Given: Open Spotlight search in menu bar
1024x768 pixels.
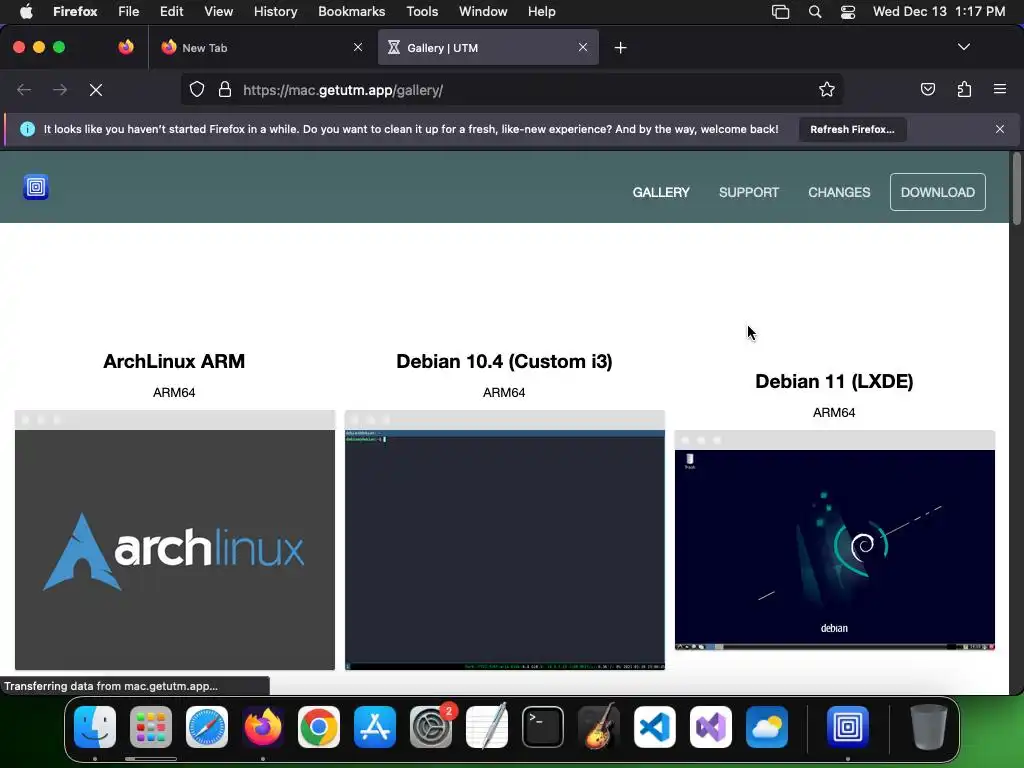Looking at the screenshot, I should coord(814,12).
